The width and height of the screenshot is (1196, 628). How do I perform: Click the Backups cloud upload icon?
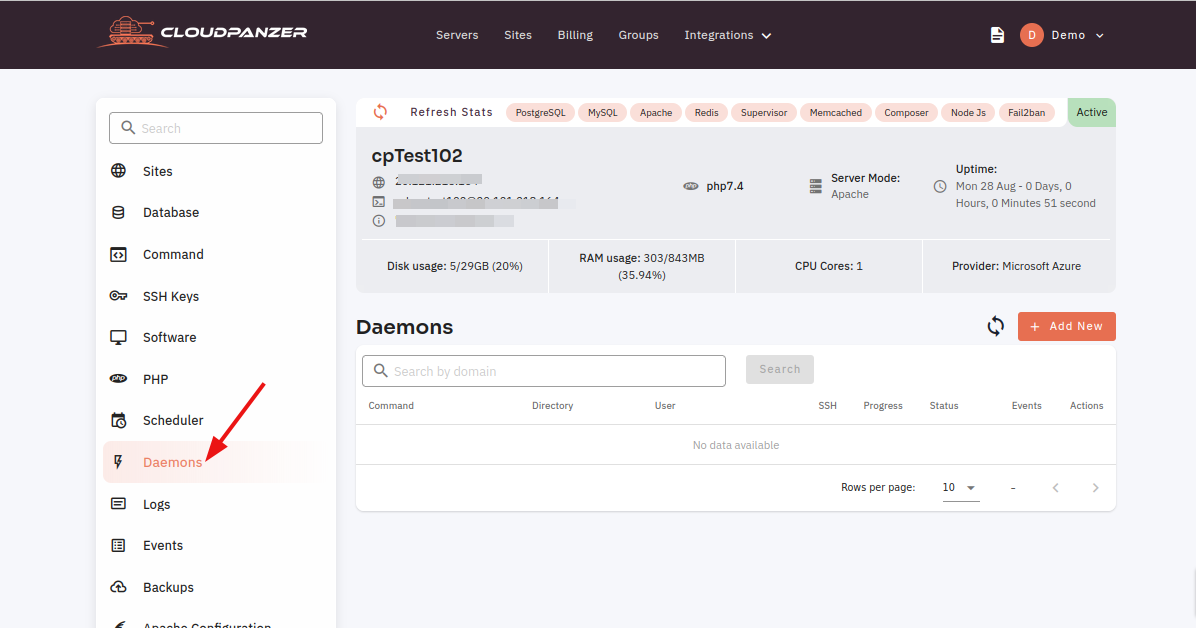pyautogui.click(x=118, y=587)
